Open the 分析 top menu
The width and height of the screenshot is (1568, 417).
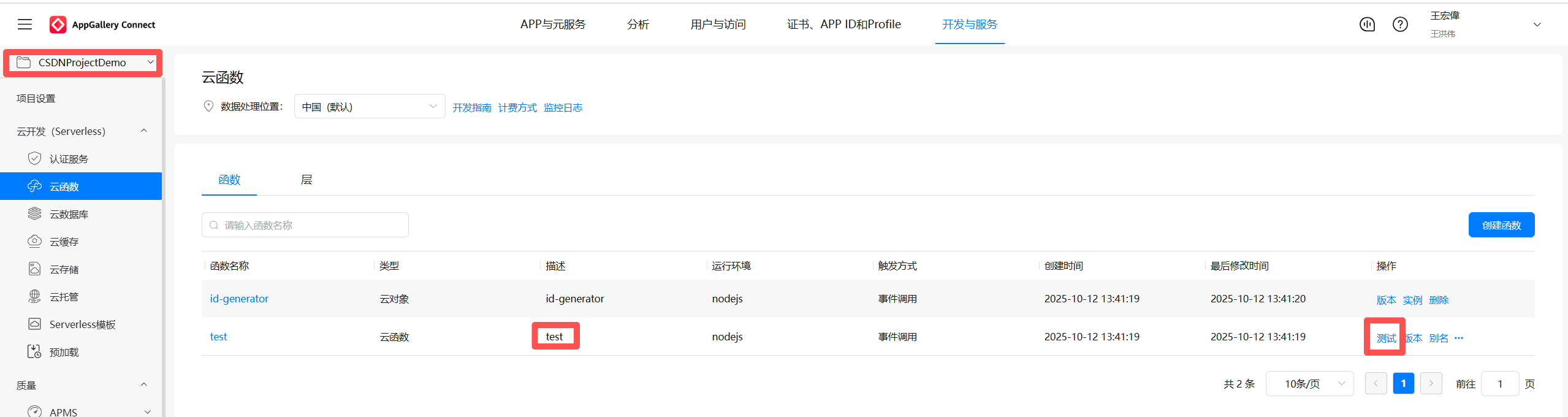click(638, 25)
